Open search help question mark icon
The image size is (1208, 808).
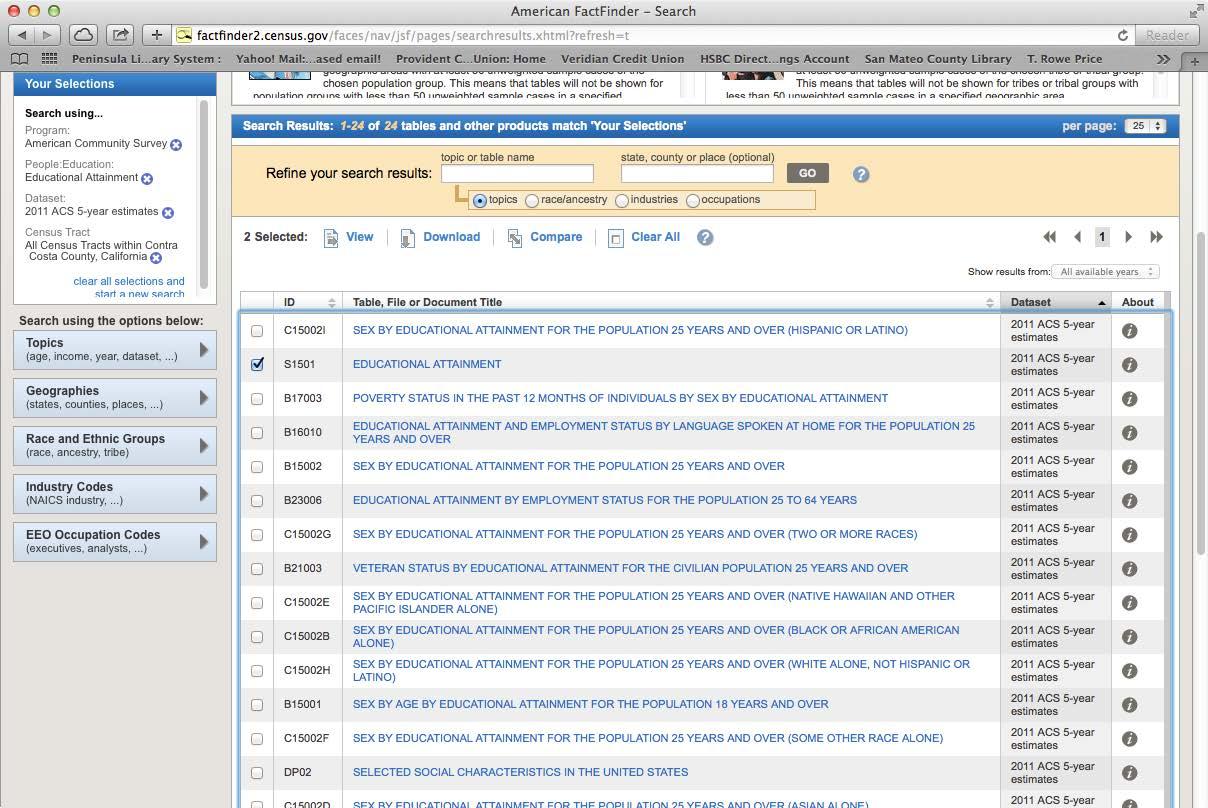click(861, 174)
